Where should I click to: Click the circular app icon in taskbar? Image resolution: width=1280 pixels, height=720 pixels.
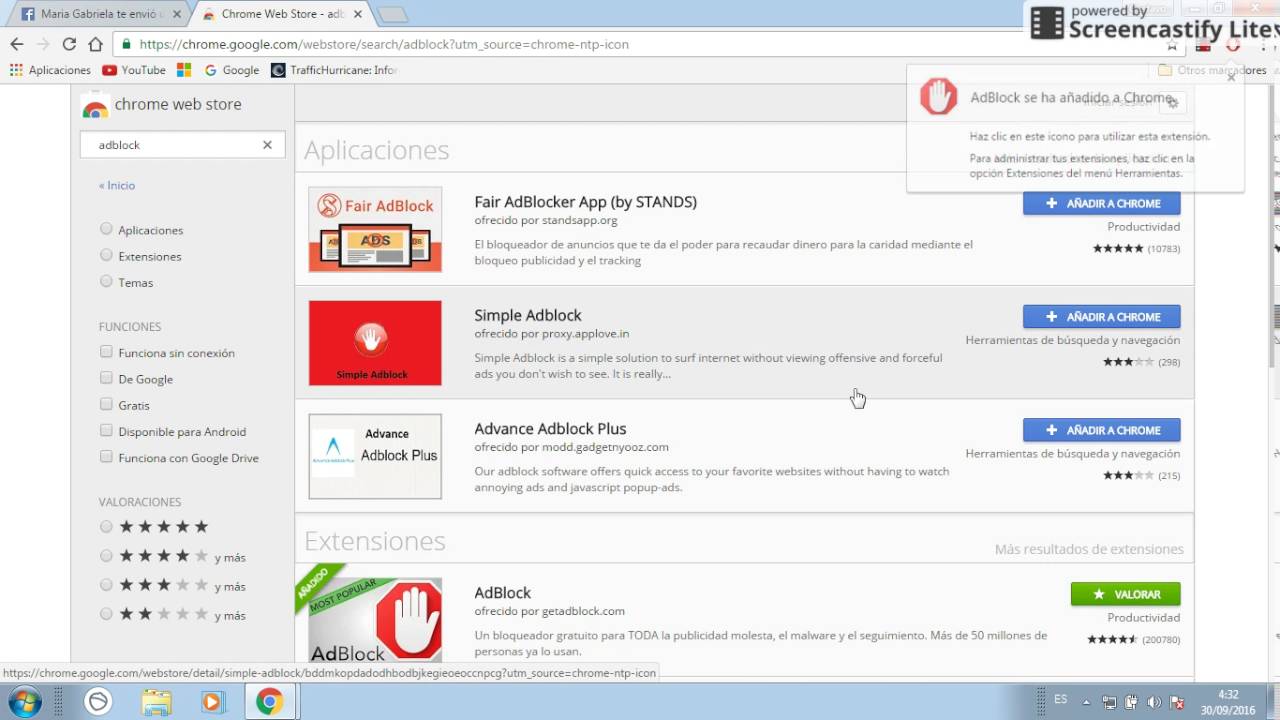[x=98, y=702]
